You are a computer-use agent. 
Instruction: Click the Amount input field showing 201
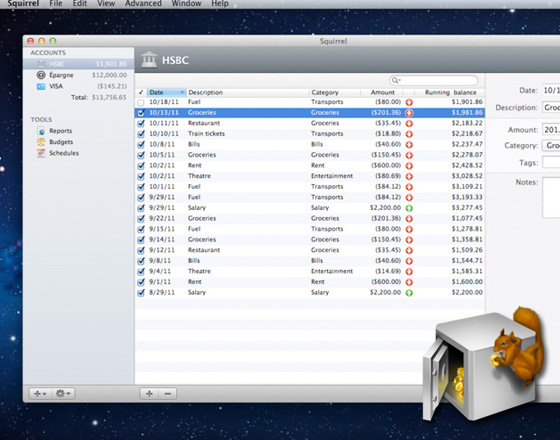coord(551,130)
